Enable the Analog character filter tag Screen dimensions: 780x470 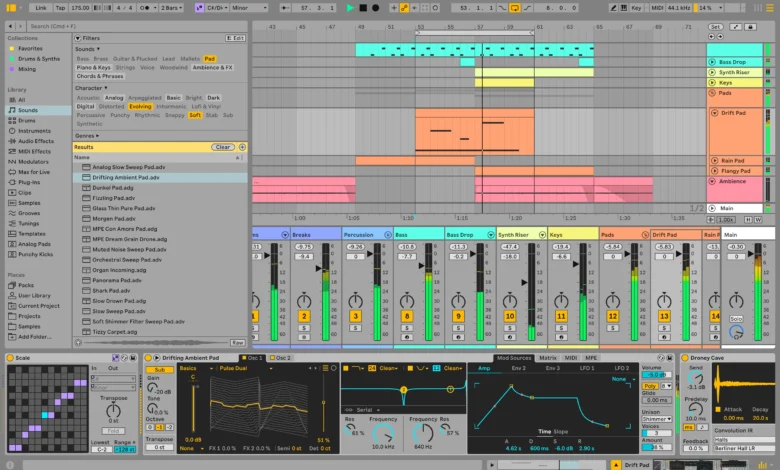pyautogui.click(x=115, y=97)
